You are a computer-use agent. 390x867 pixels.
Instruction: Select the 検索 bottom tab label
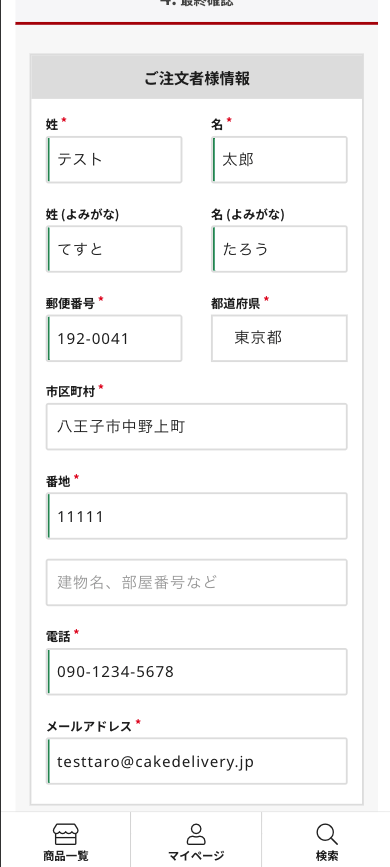pos(327,855)
